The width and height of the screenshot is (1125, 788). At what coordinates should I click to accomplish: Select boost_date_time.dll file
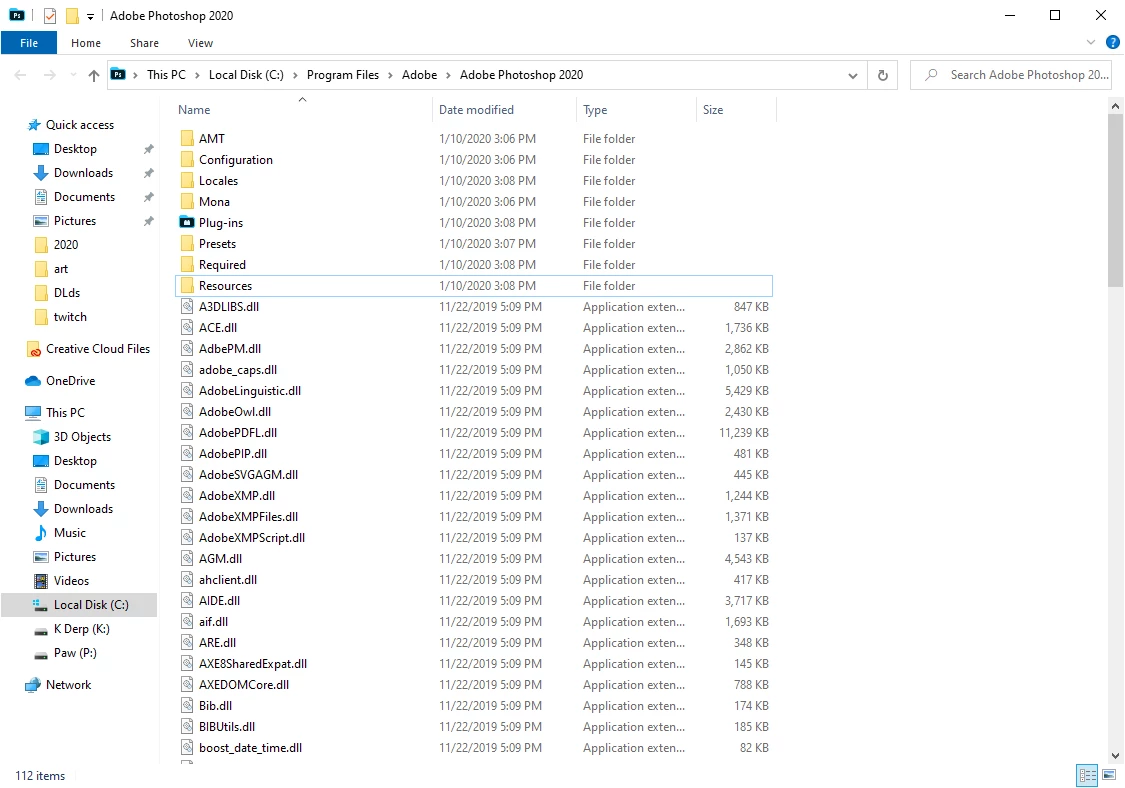point(250,748)
